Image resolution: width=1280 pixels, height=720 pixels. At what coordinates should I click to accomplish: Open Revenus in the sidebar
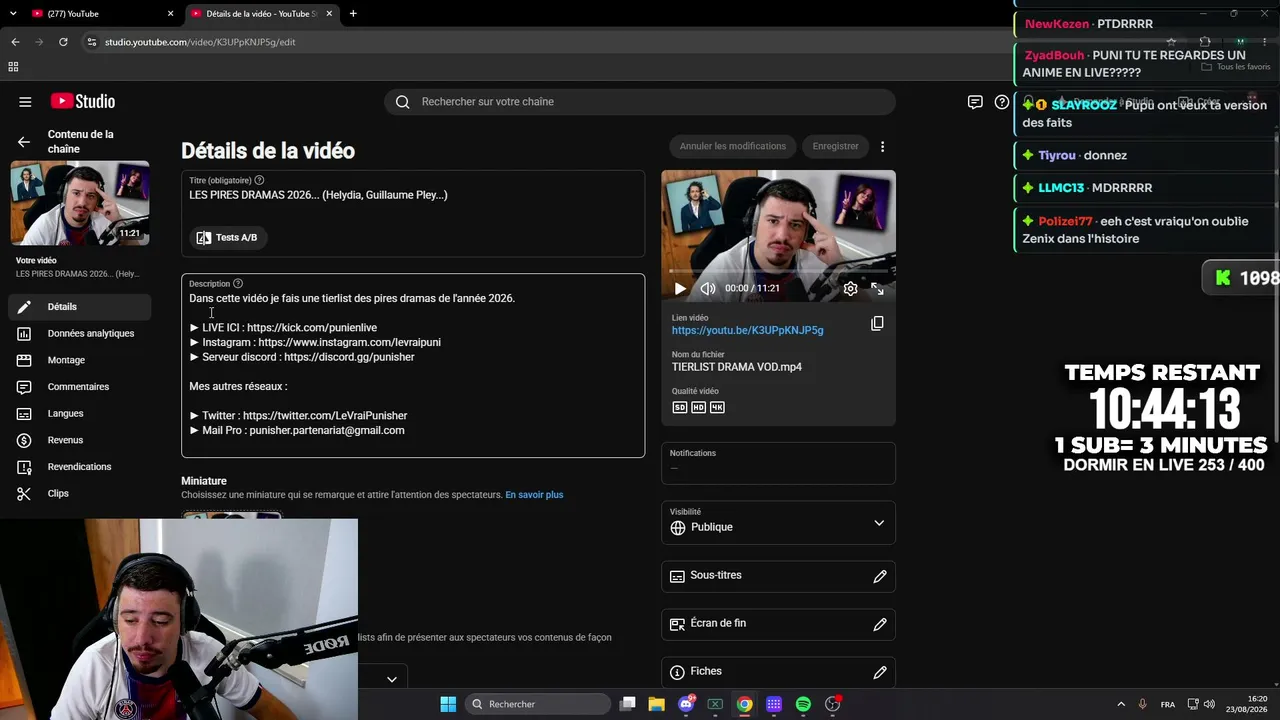[x=80, y=440]
